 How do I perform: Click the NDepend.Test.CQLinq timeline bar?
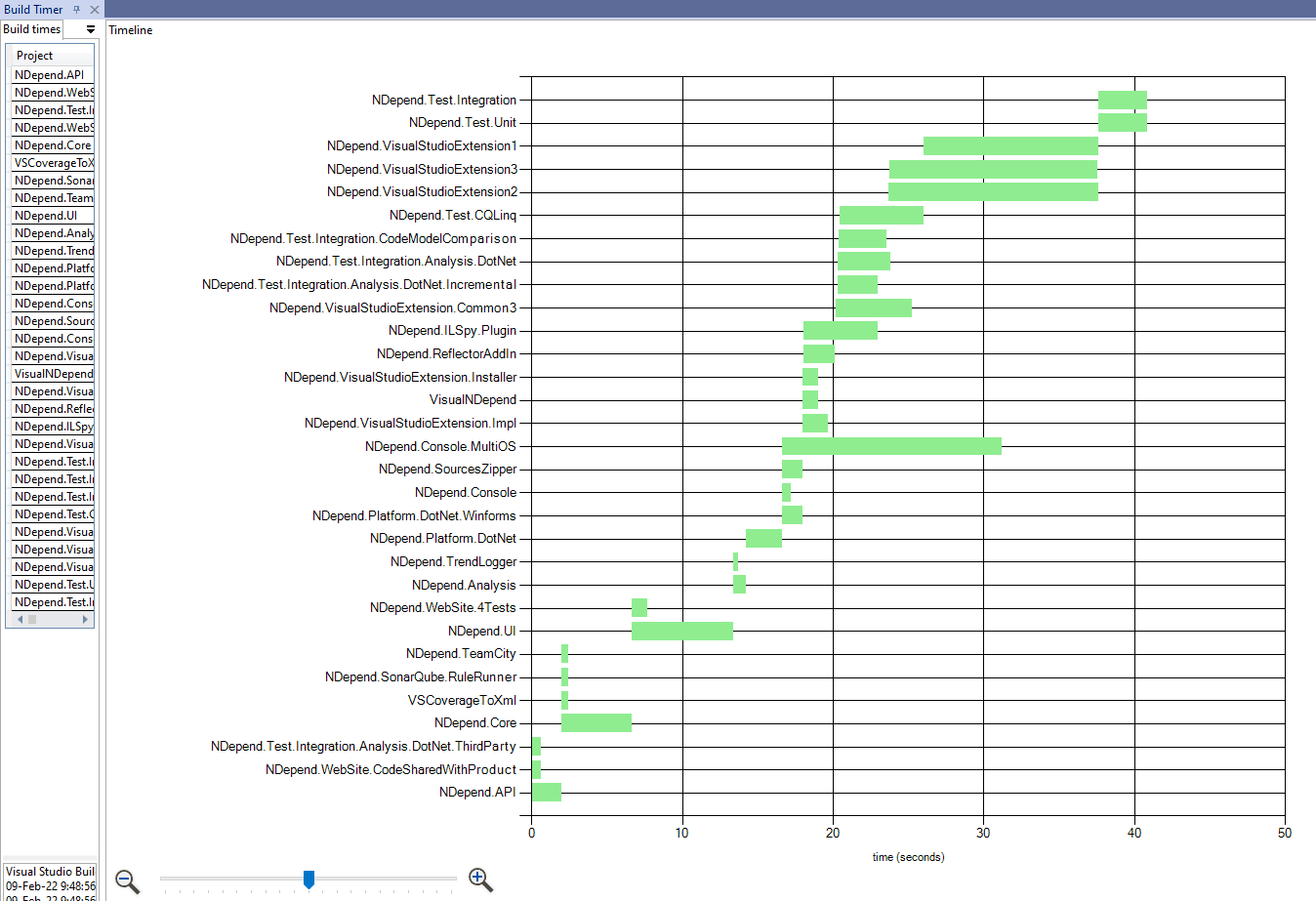[x=882, y=215]
